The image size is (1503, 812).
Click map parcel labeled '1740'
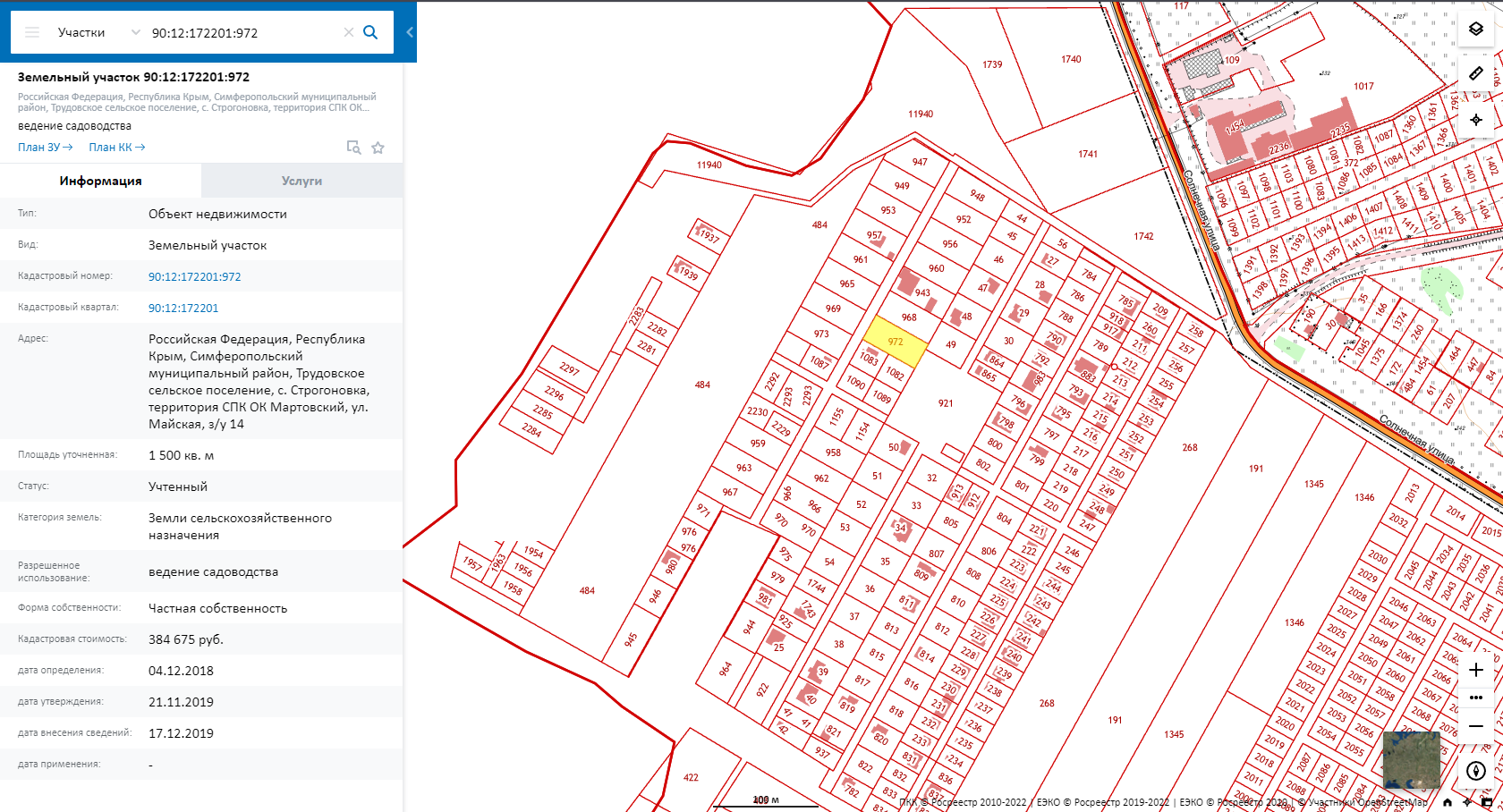1071,59
